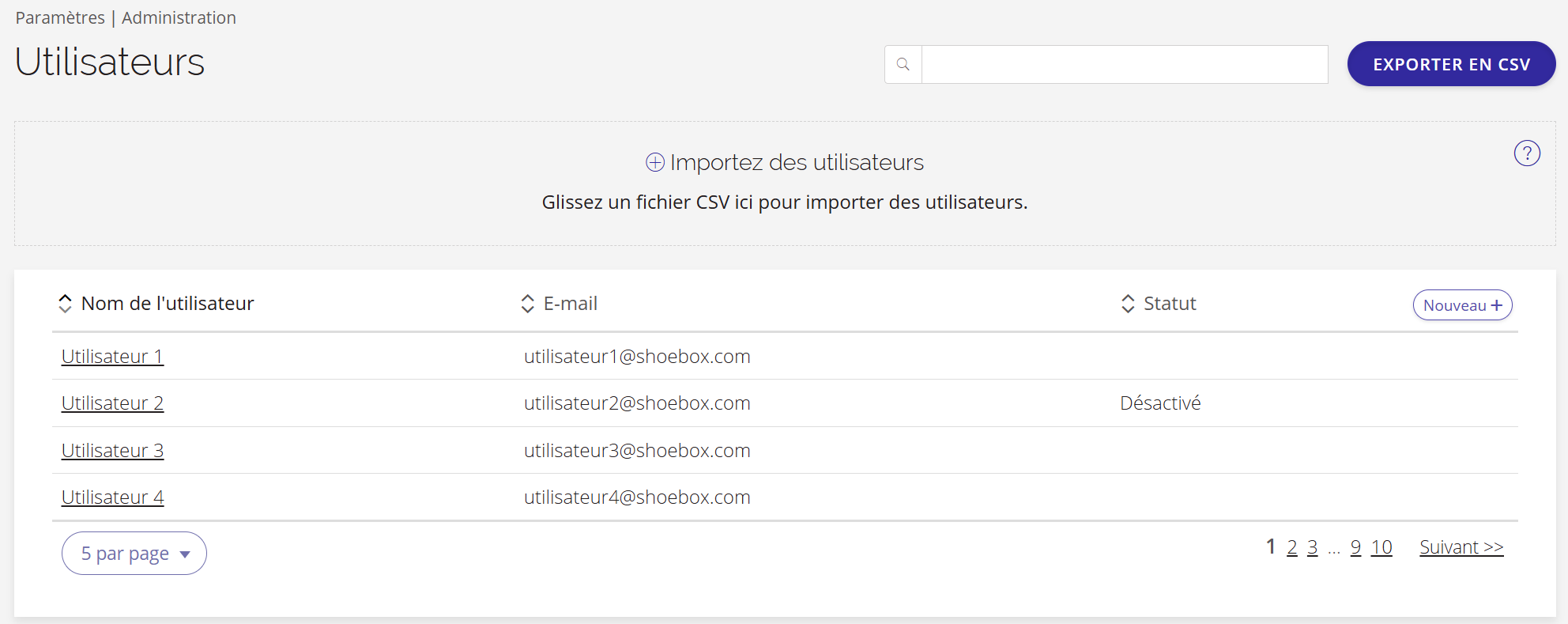Screen dimensions: 1568x624
Task: Open Utilisateur 2 profile link
Action: coord(112,403)
